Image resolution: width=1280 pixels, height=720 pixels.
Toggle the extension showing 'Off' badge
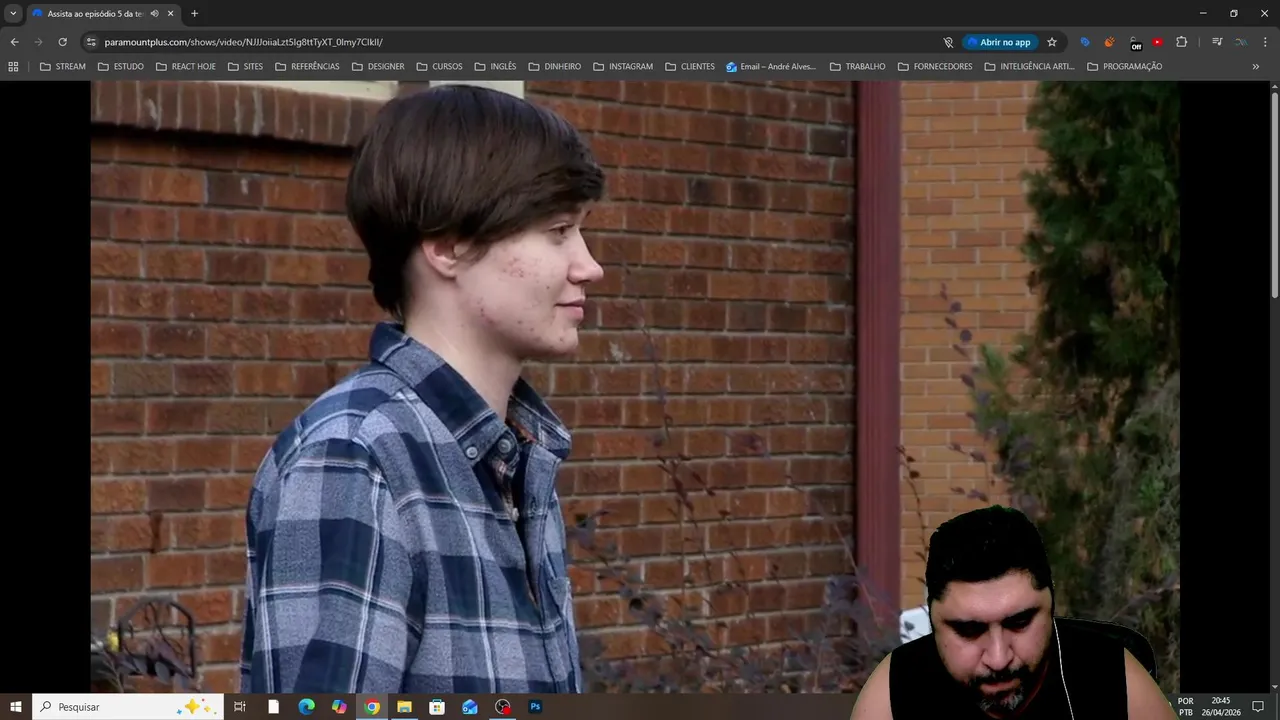pos(1134,43)
